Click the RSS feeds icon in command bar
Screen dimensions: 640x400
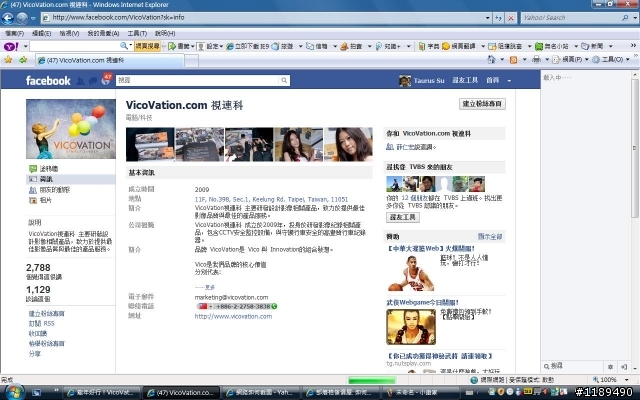[513, 60]
